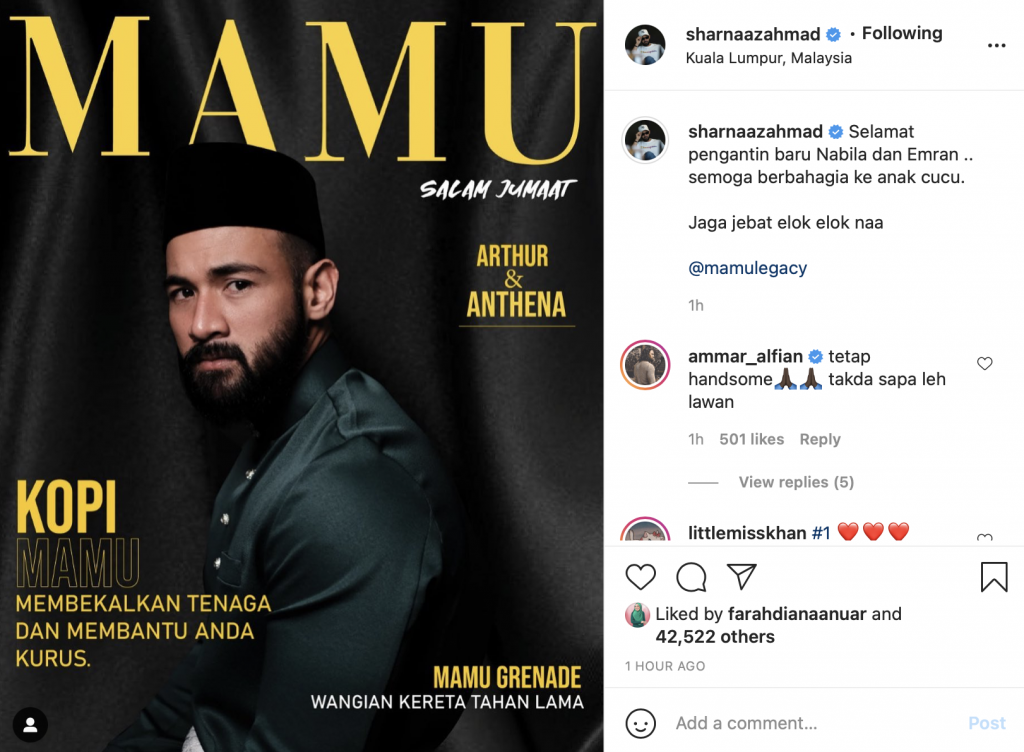Click the Add a comment field

click(x=816, y=723)
